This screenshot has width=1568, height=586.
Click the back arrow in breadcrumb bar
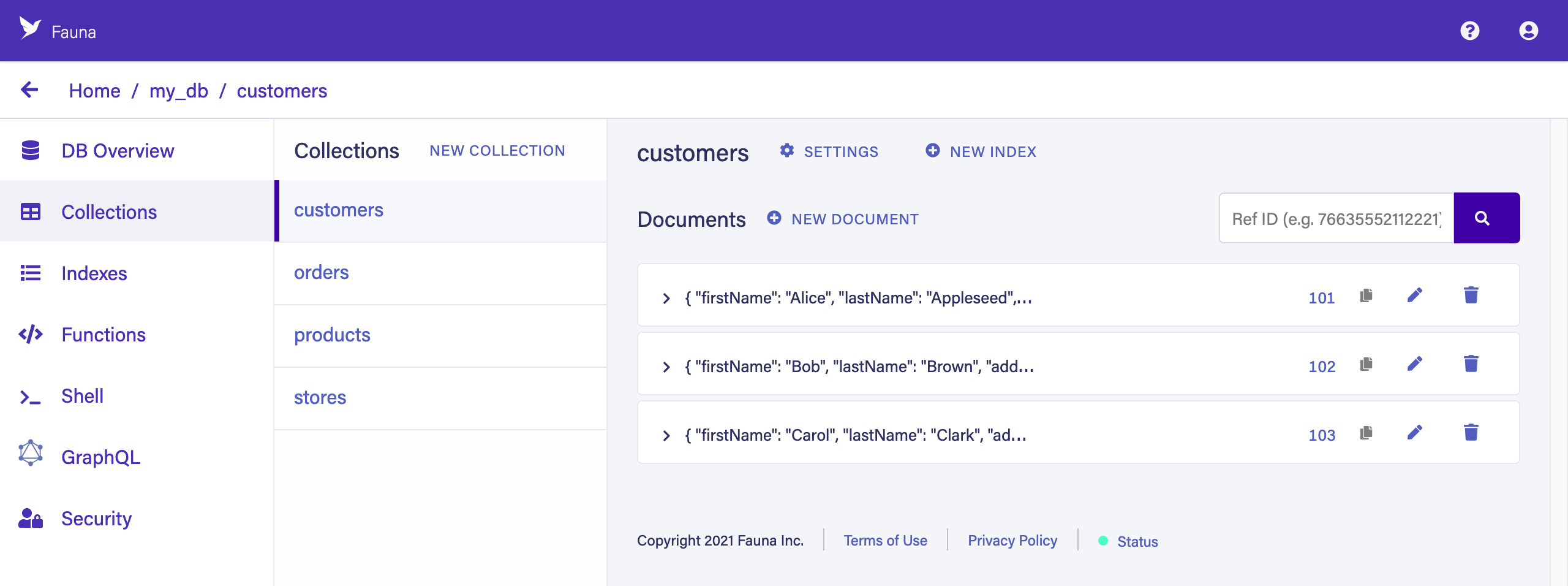pyautogui.click(x=29, y=90)
